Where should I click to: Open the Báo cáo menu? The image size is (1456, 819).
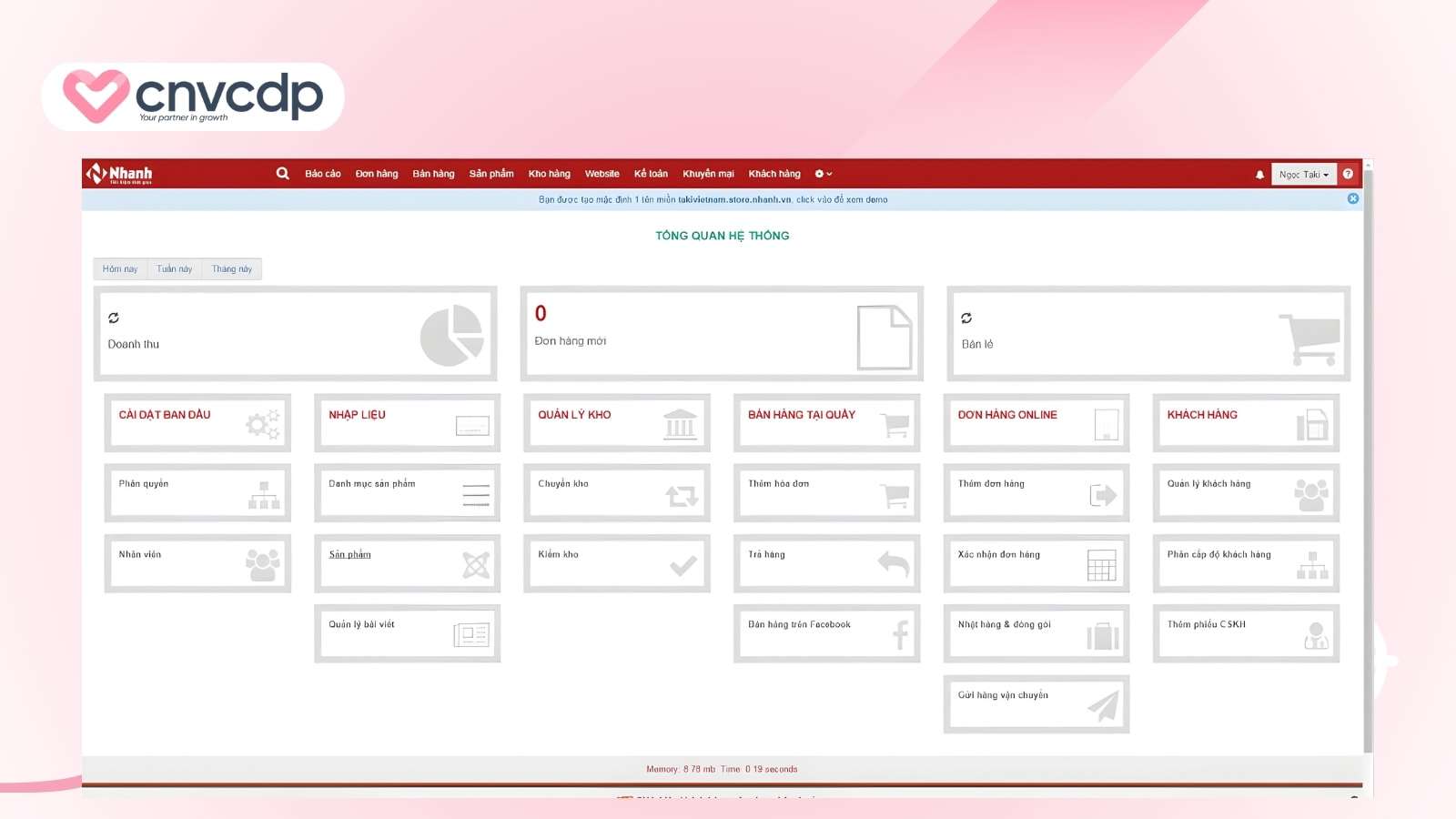click(323, 173)
